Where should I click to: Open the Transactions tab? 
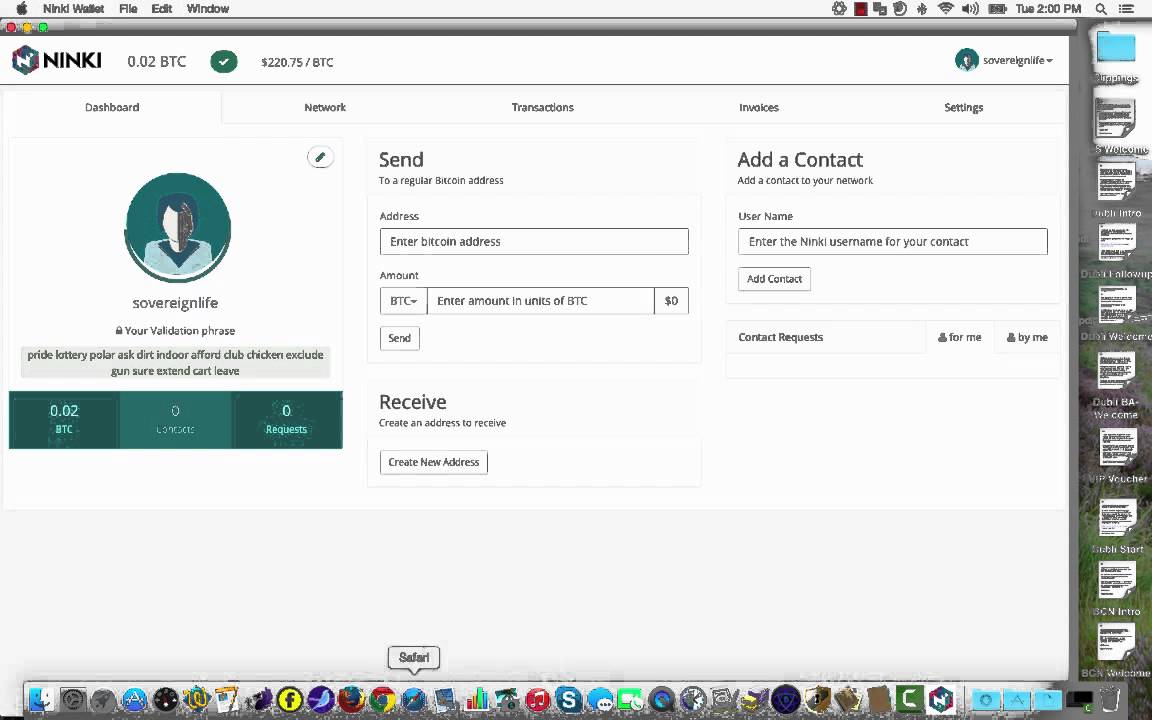542,107
